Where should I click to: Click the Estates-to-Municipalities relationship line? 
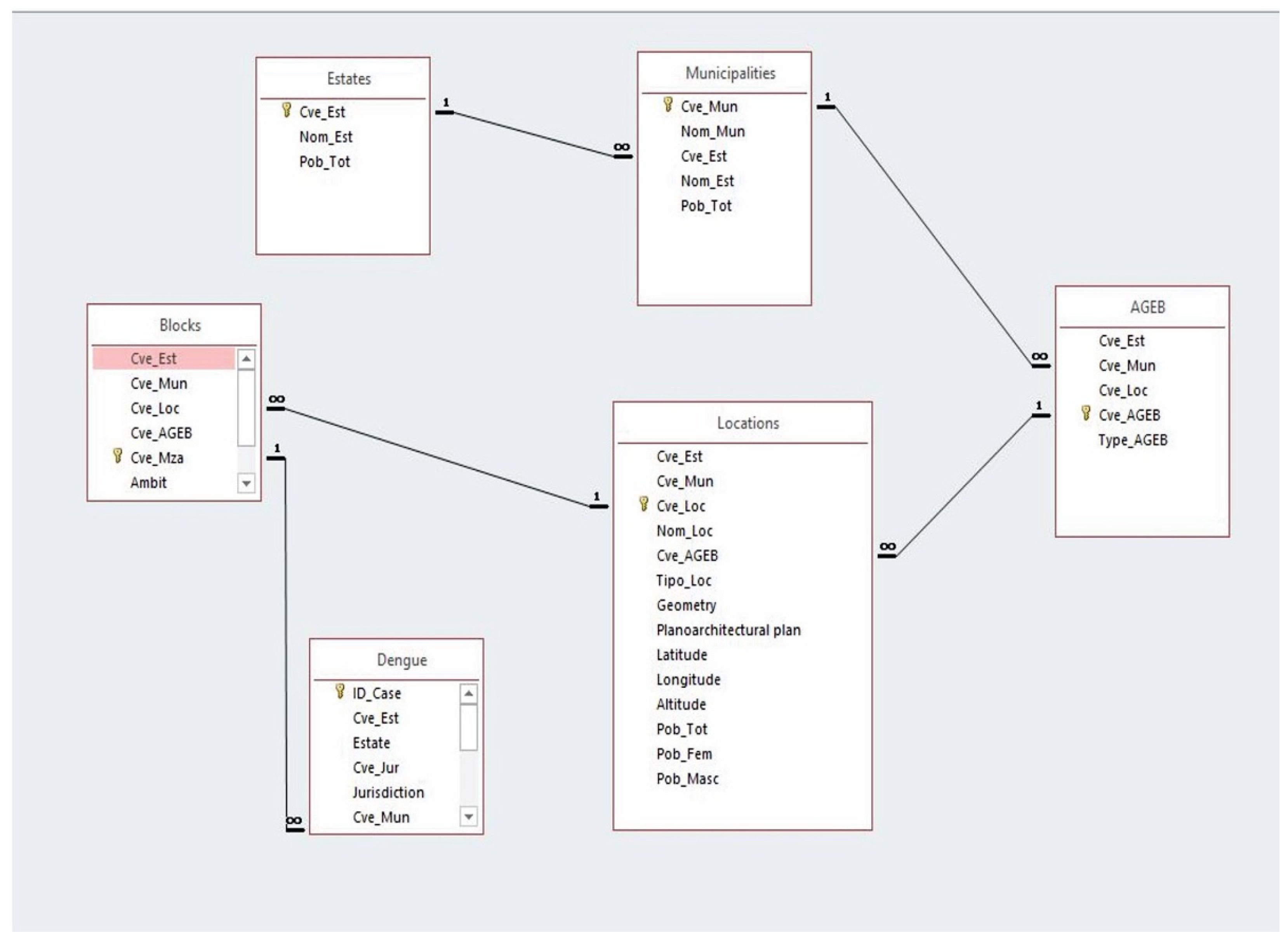(x=533, y=135)
